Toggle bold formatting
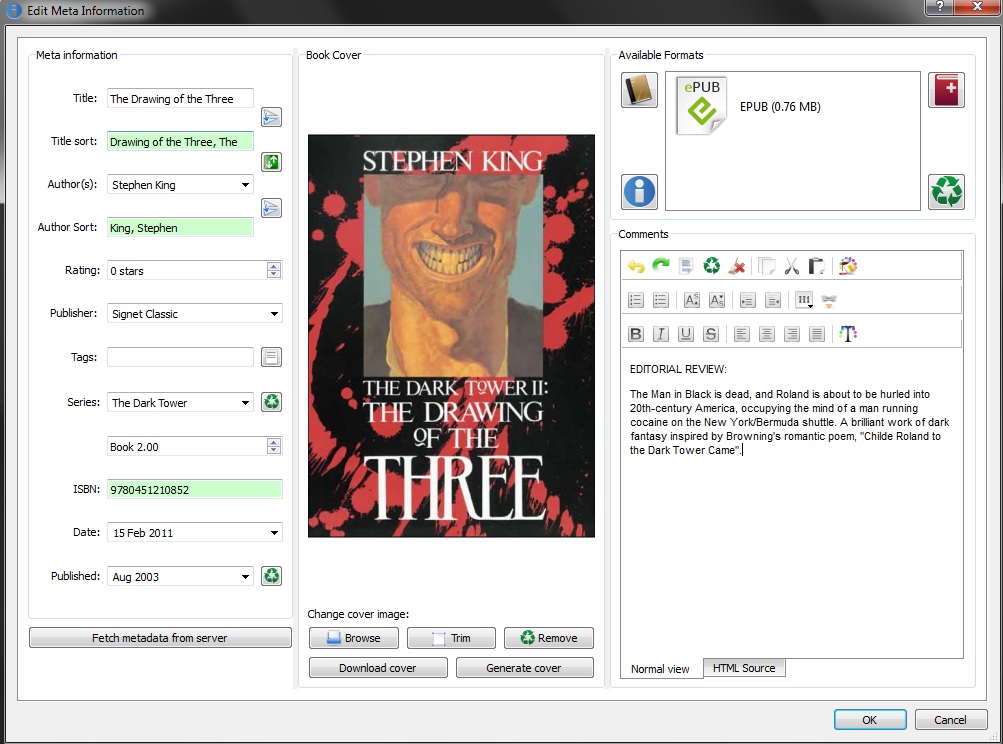1003x744 pixels. [636, 333]
